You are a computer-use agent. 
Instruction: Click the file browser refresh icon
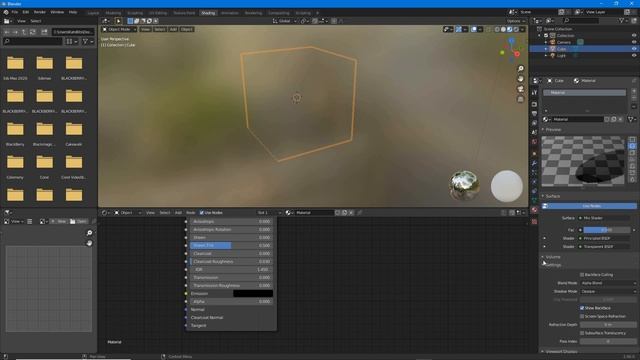33,32
